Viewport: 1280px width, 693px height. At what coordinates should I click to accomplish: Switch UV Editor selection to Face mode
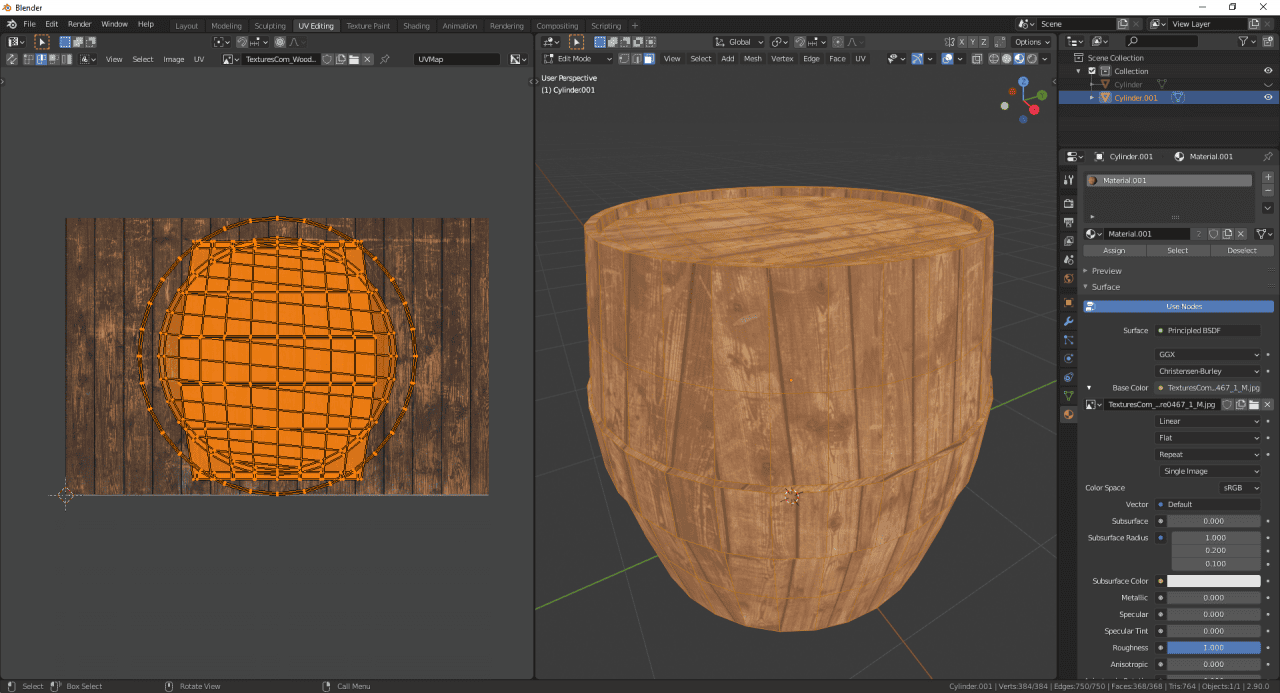(52, 59)
